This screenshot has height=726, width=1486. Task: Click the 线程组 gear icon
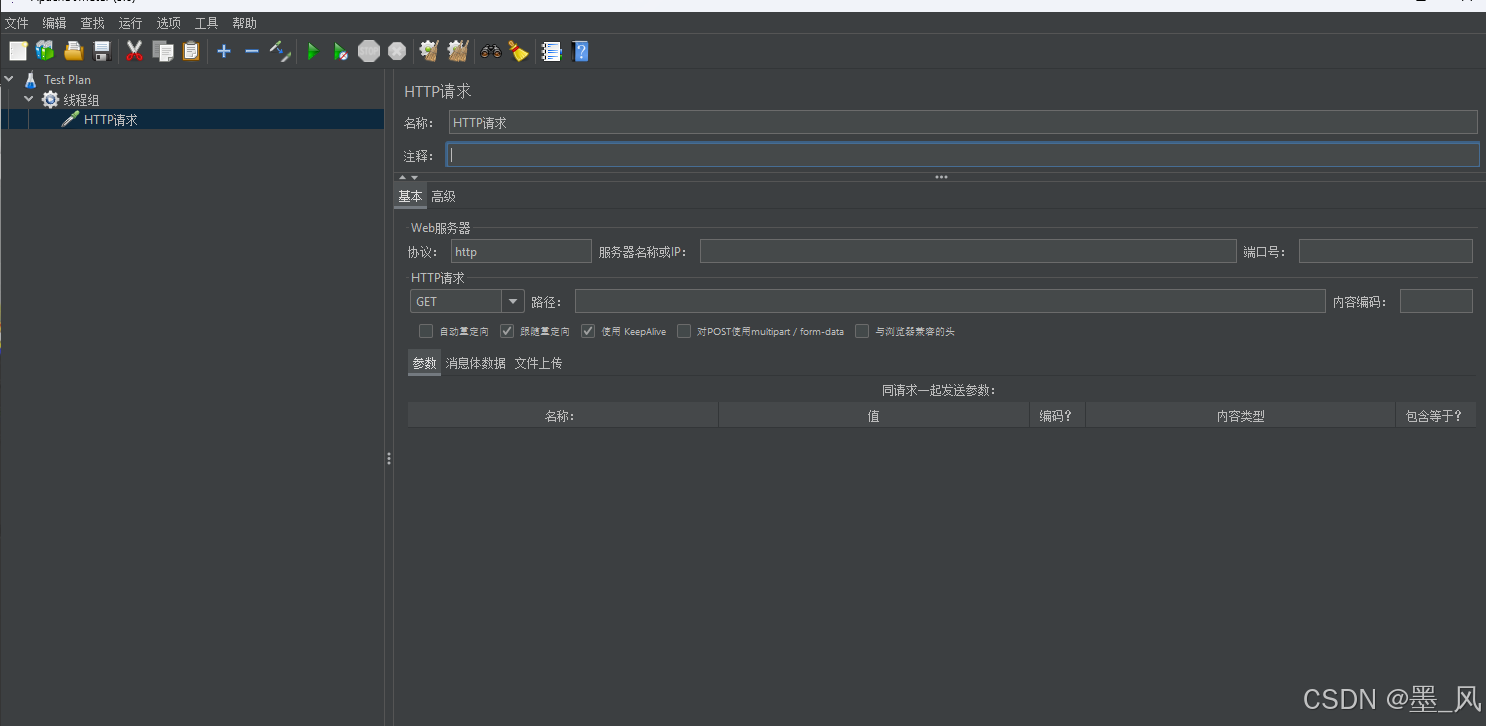click(x=50, y=99)
